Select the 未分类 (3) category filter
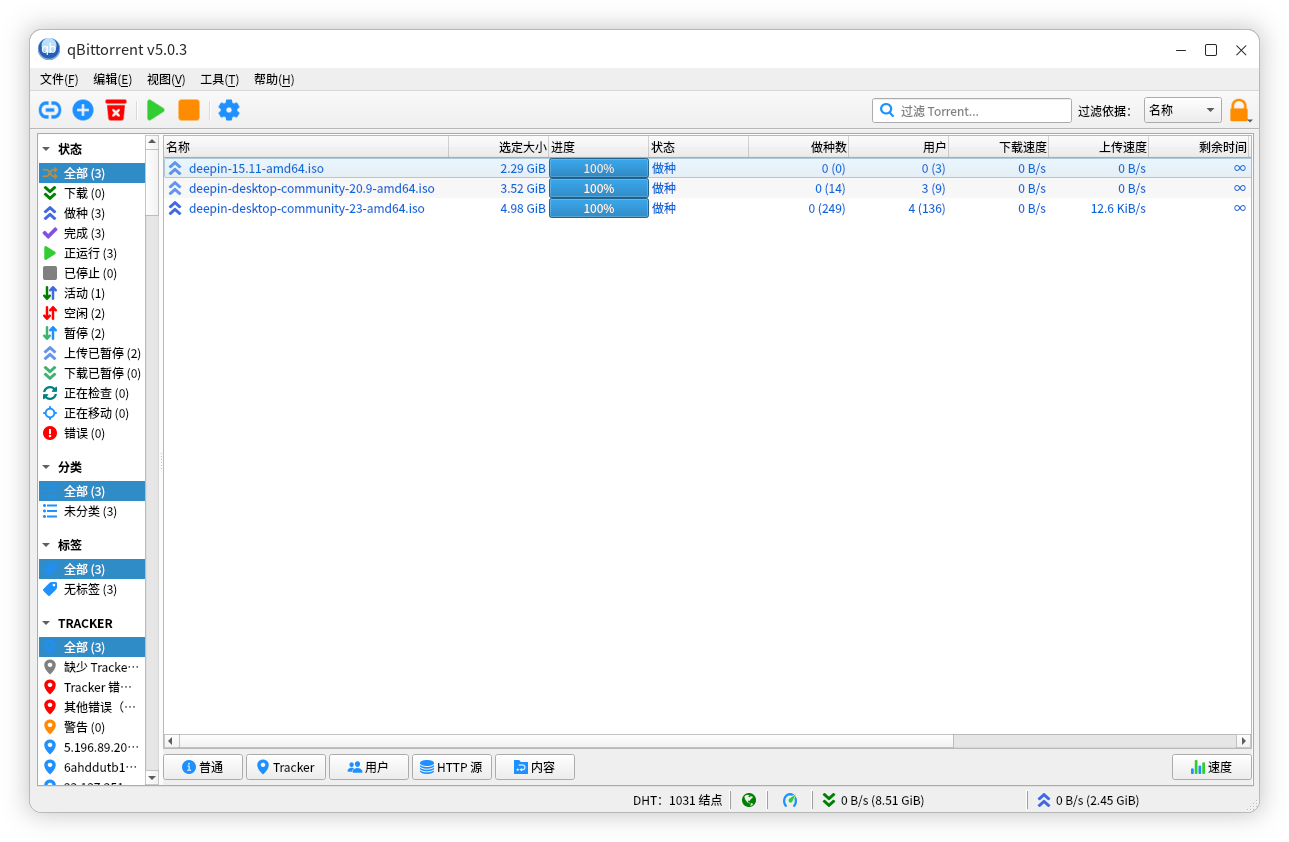This screenshot has width=1289, height=842. pos(92,511)
